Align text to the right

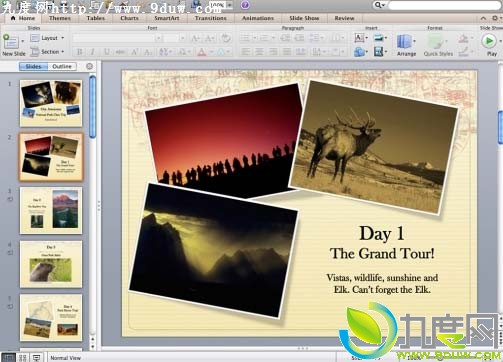coord(273,52)
